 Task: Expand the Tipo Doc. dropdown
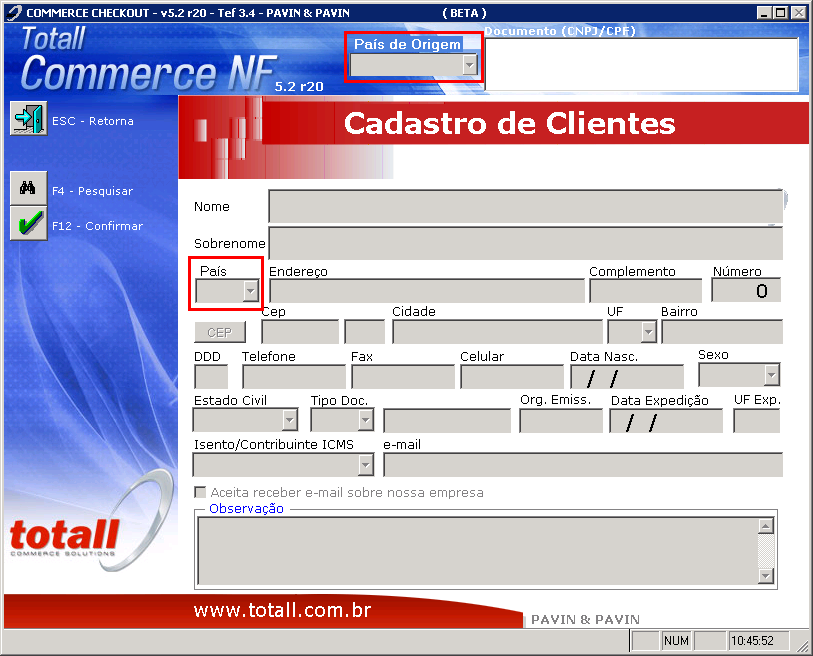[x=366, y=420]
